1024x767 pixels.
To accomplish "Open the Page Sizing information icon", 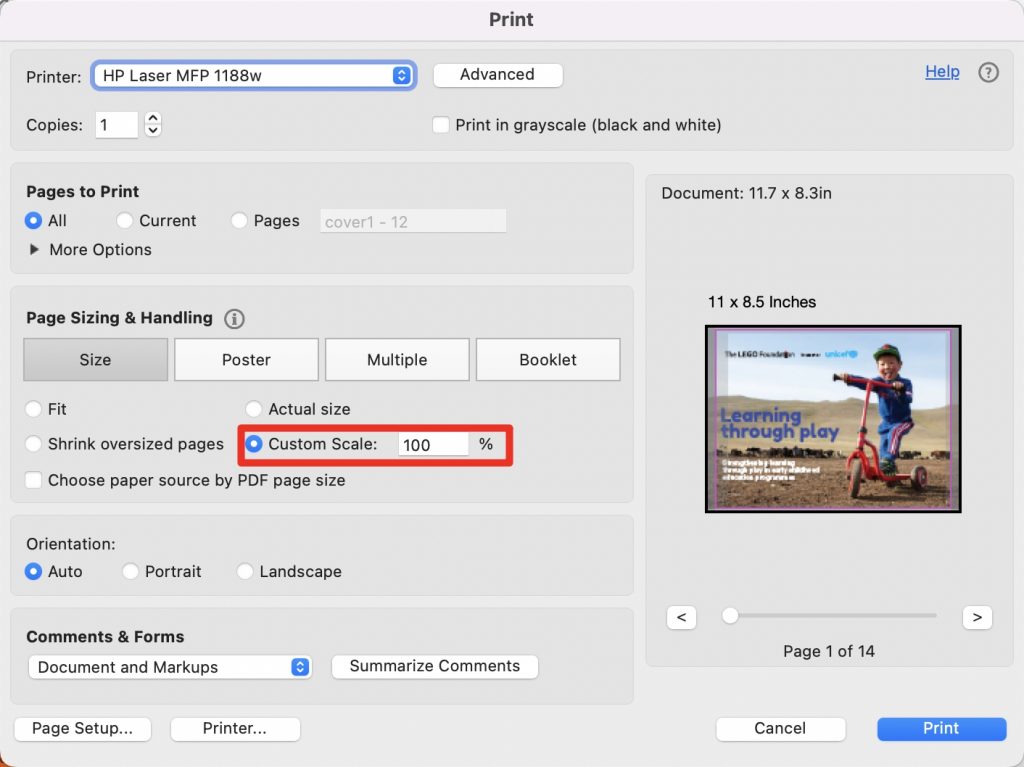I will [234, 318].
